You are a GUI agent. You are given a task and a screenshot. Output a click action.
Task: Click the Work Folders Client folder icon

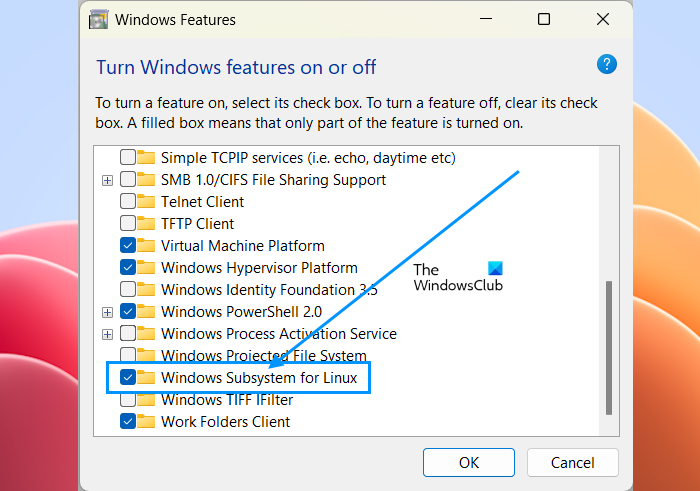pyautogui.click(x=148, y=422)
